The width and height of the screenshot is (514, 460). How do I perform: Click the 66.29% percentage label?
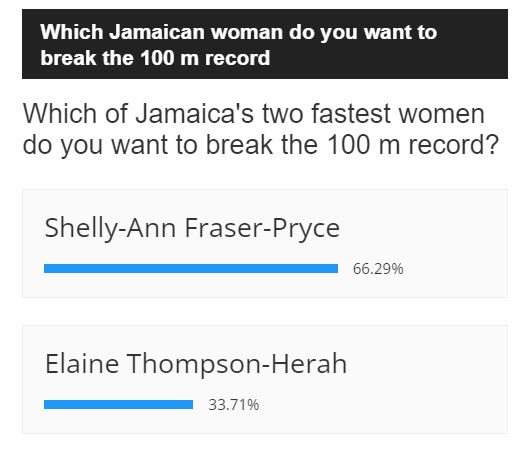[x=378, y=269]
